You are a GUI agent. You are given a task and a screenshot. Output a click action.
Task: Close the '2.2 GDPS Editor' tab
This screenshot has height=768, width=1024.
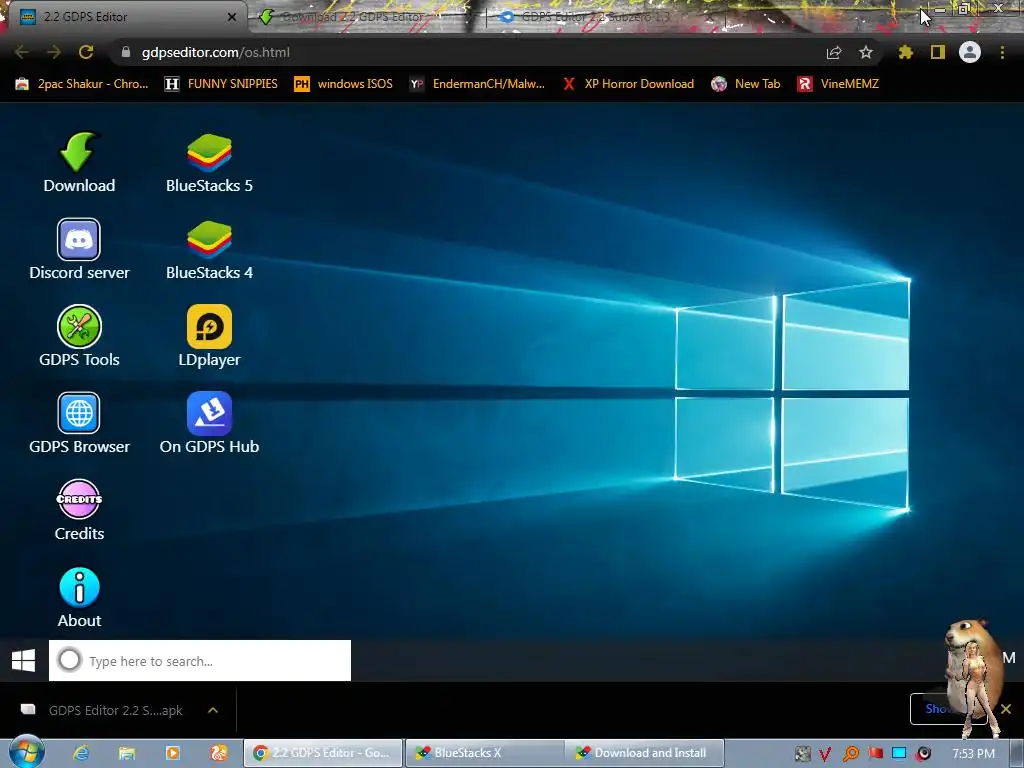coord(232,17)
